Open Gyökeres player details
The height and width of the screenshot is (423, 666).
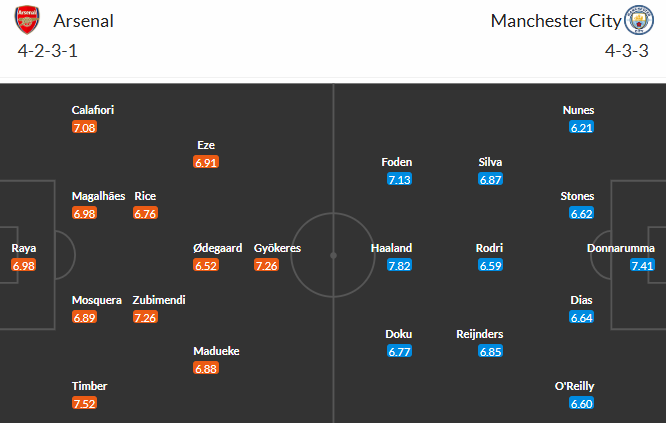pos(277,248)
